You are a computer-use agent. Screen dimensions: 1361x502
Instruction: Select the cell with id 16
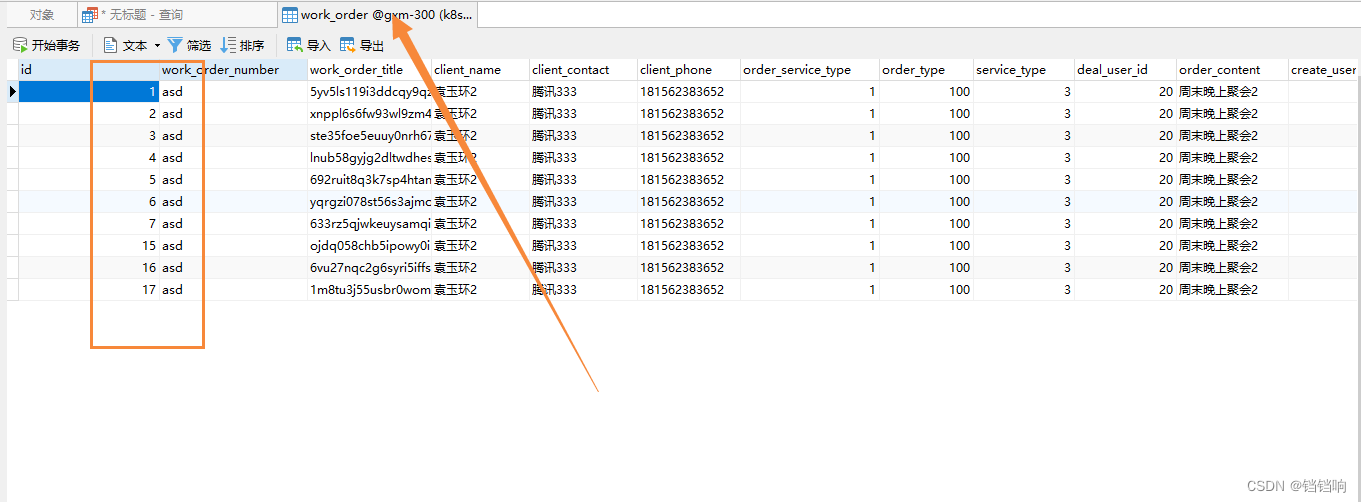(89, 267)
